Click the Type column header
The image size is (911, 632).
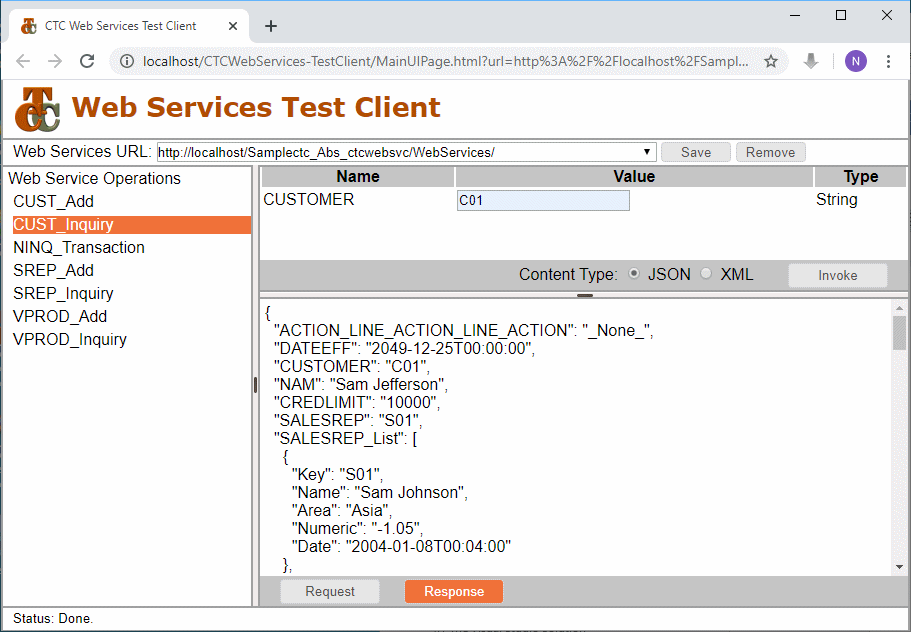click(860, 177)
